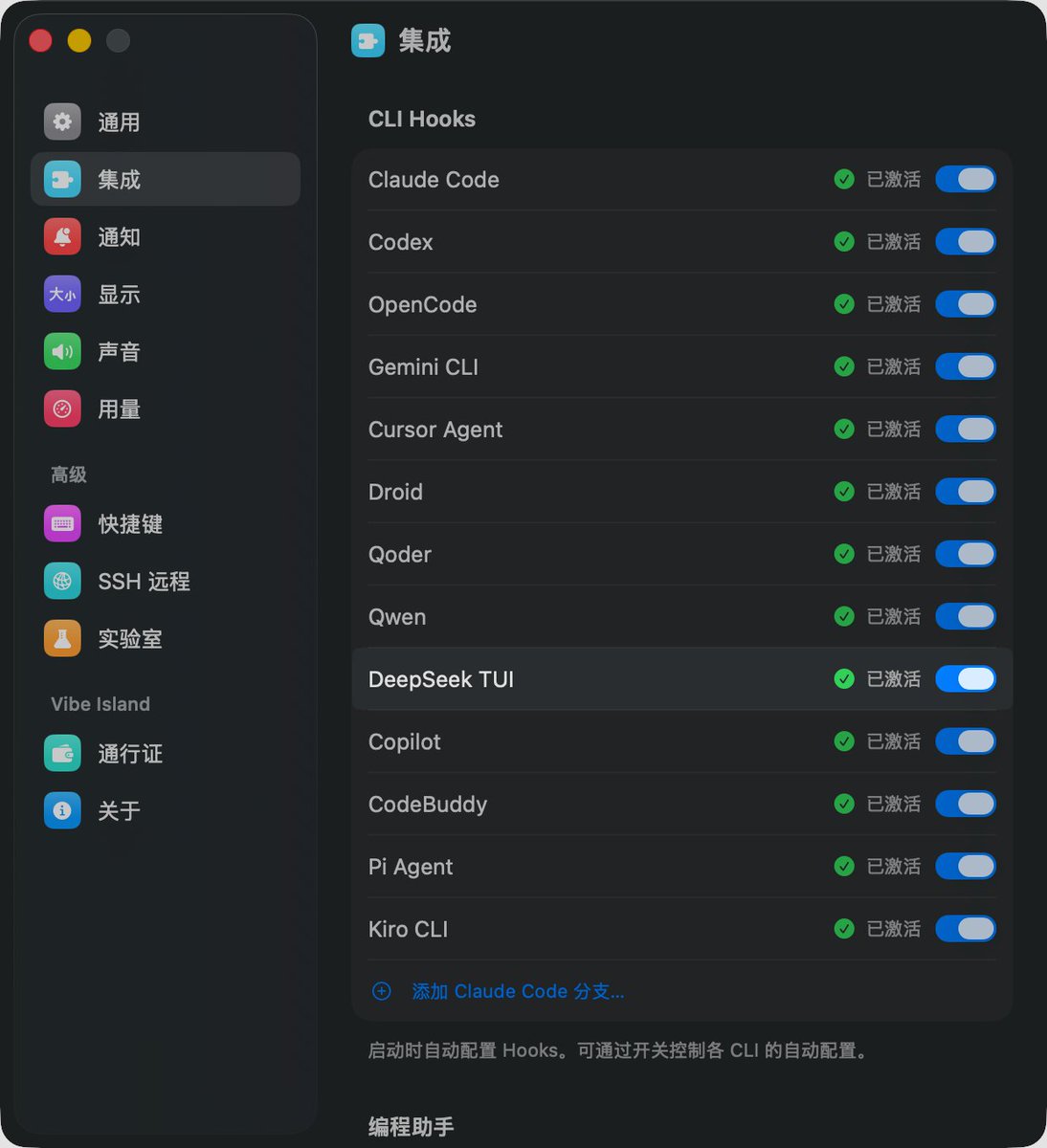This screenshot has height=1148, width=1047.
Task: Open the 用量 settings section
Action: [x=166, y=408]
